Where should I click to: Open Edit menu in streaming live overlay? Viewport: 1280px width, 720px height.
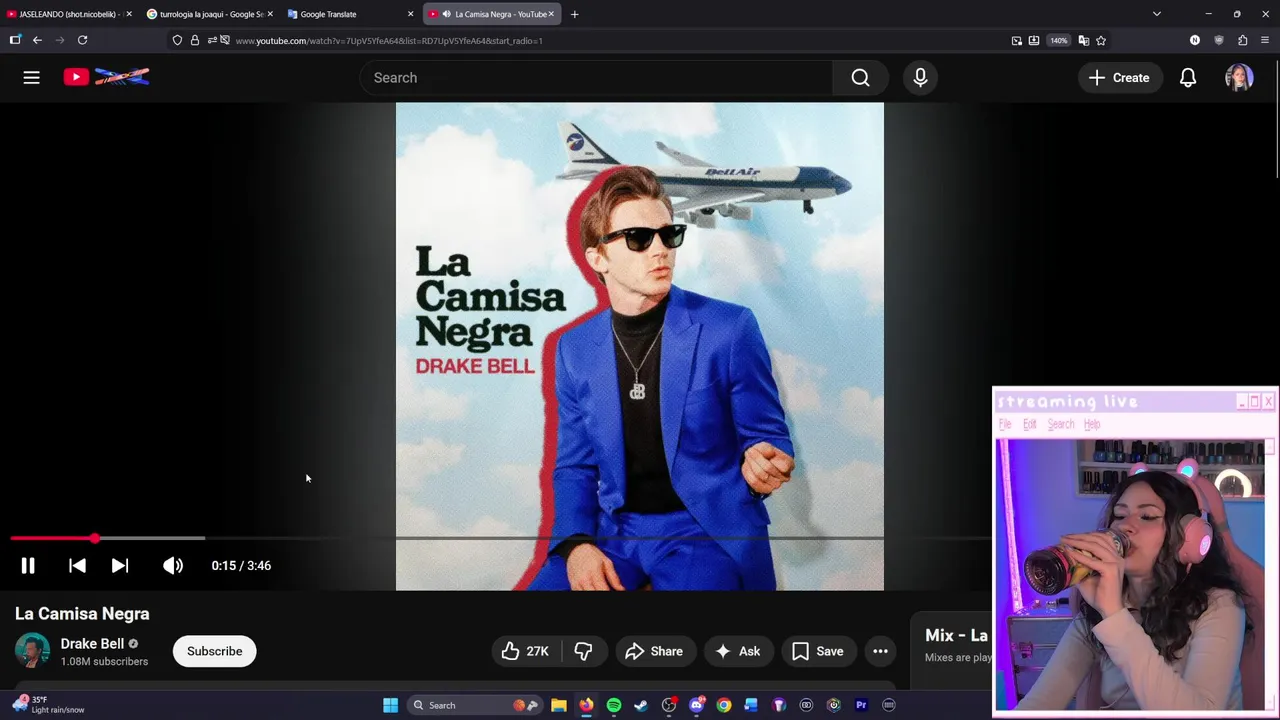1029,424
